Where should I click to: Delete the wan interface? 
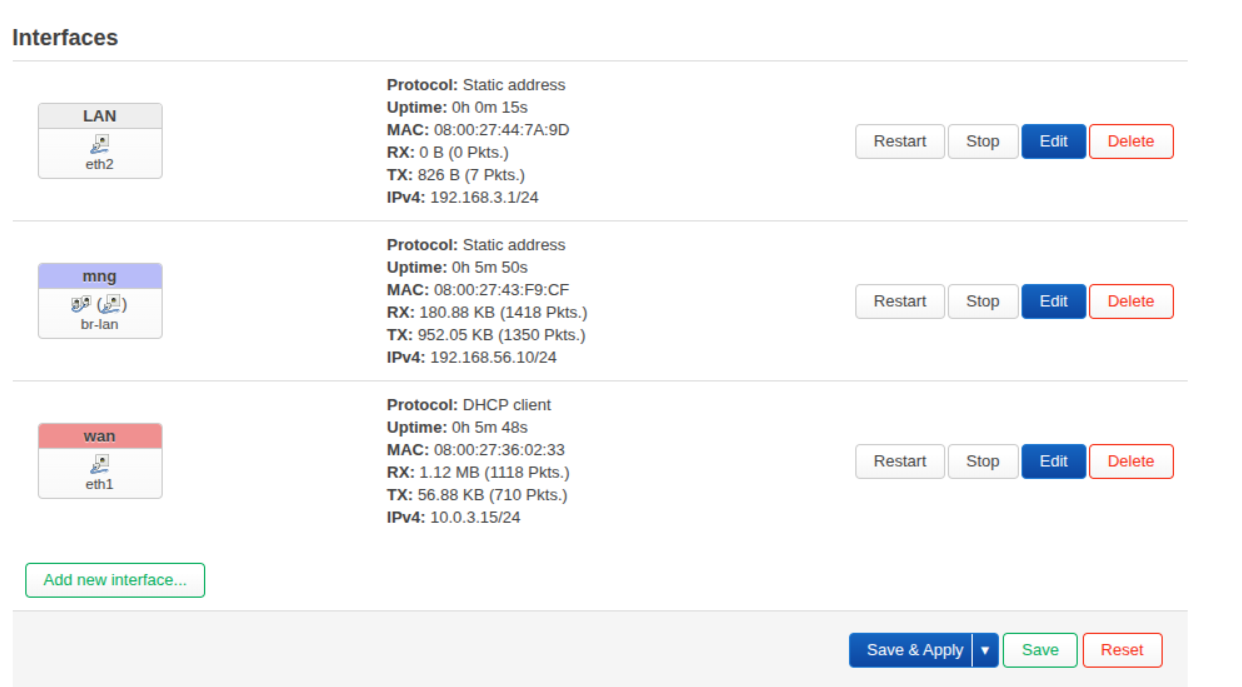(x=1130, y=461)
